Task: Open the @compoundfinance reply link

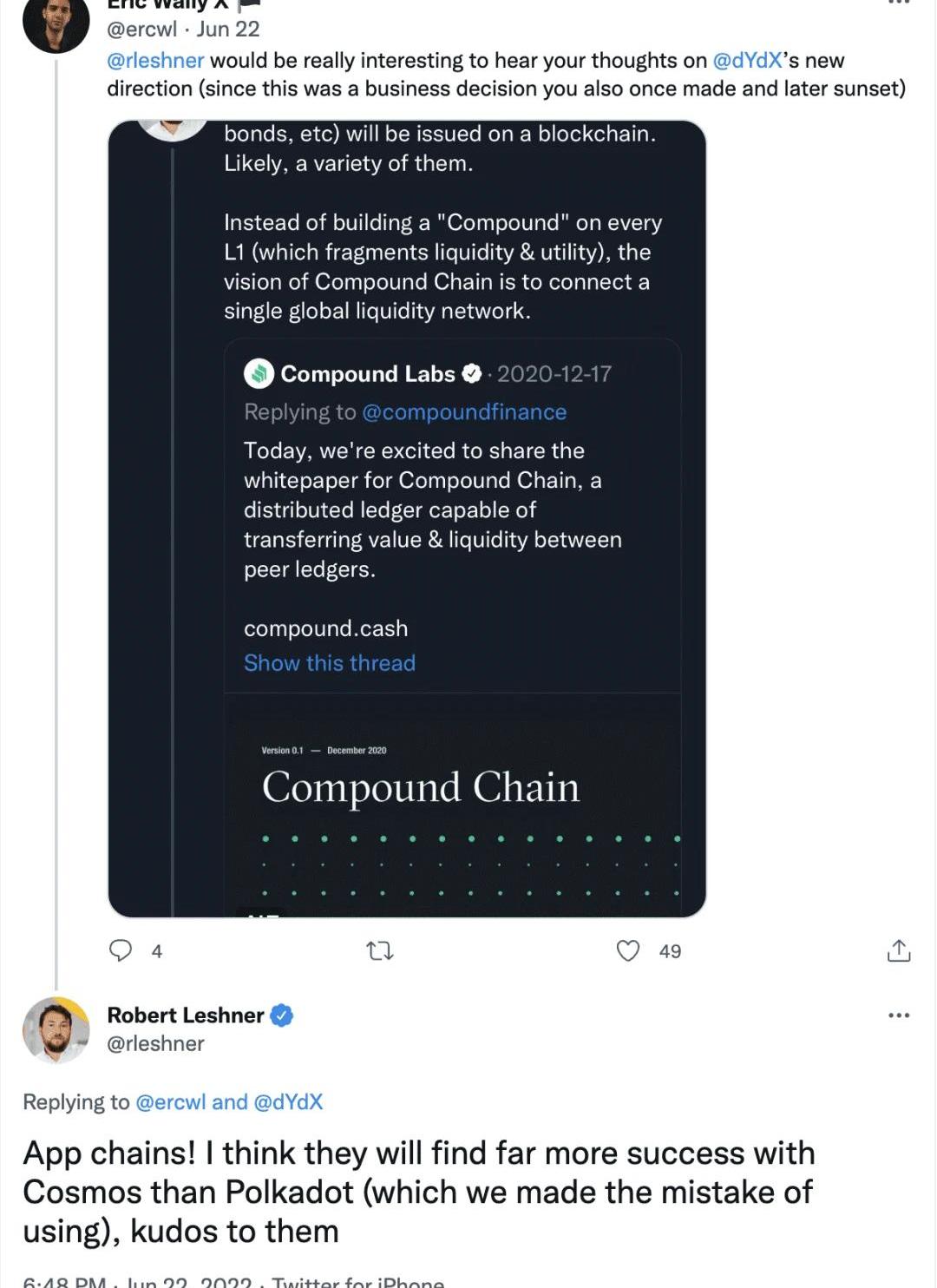Action: (464, 412)
